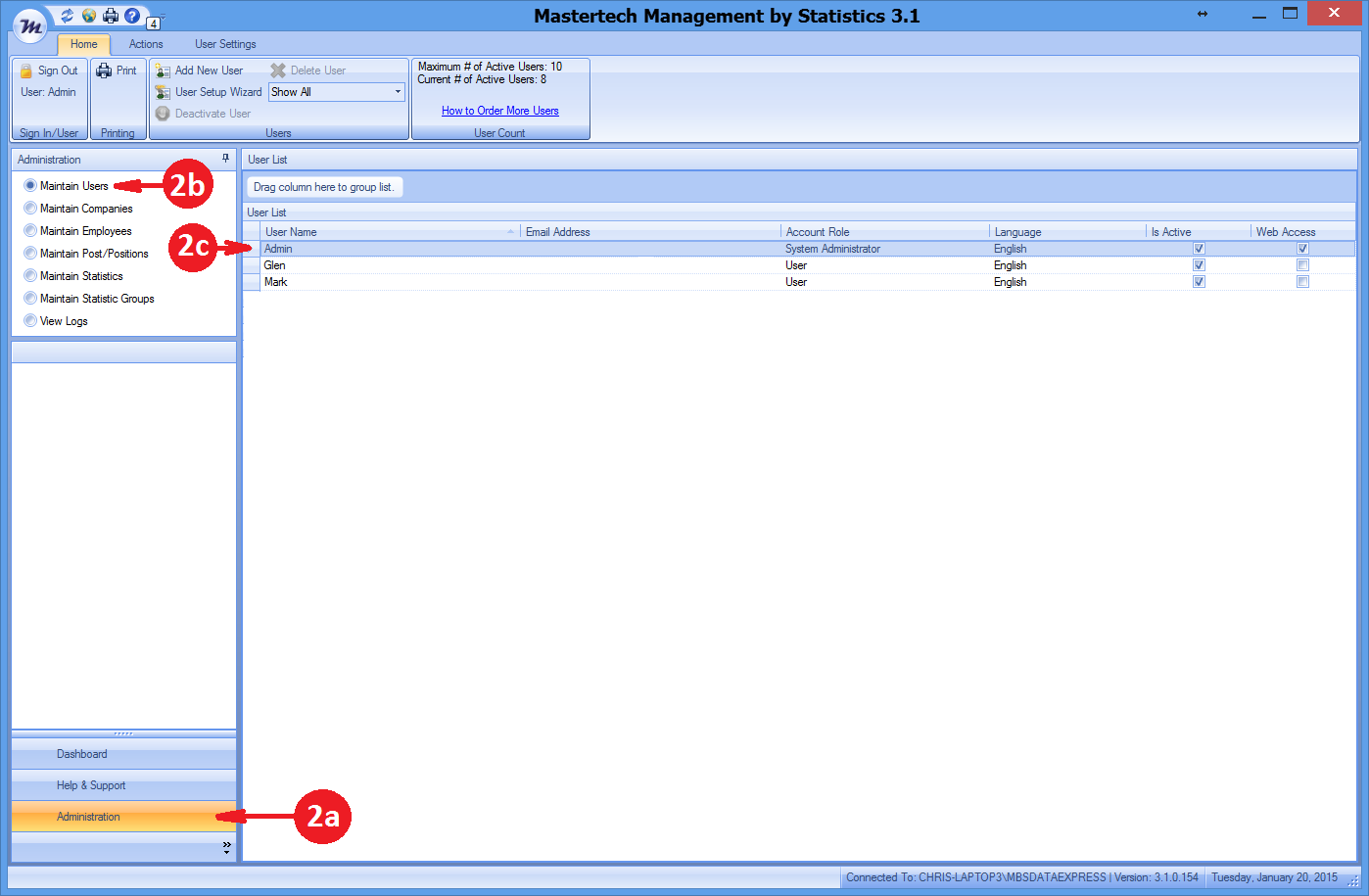The width and height of the screenshot is (1369, 896).
Task: Click the navigation pane splitter grip dots
Action: 123,733
